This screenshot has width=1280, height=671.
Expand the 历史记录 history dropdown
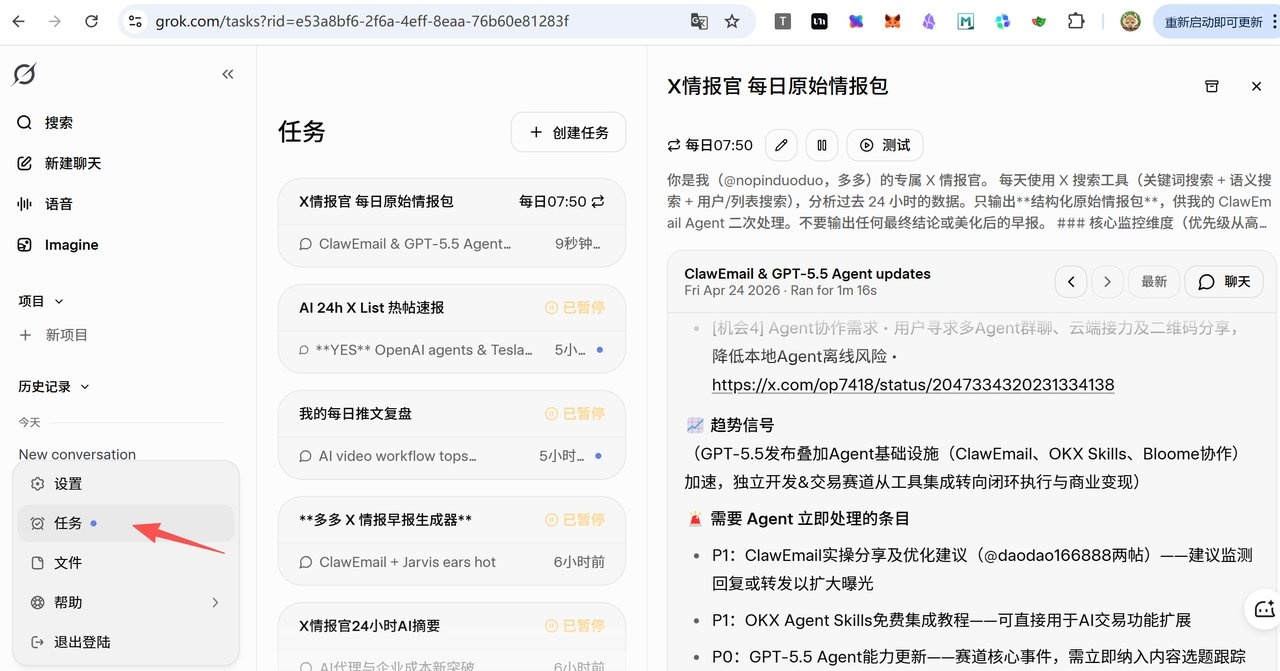pos(84,386)
